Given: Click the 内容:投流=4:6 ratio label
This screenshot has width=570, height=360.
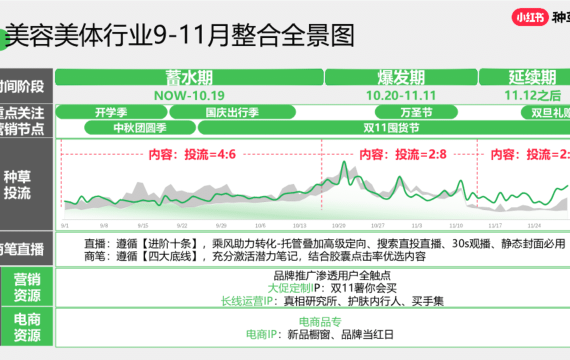Looking at the screenshot, I should click(x=192, y=155).
